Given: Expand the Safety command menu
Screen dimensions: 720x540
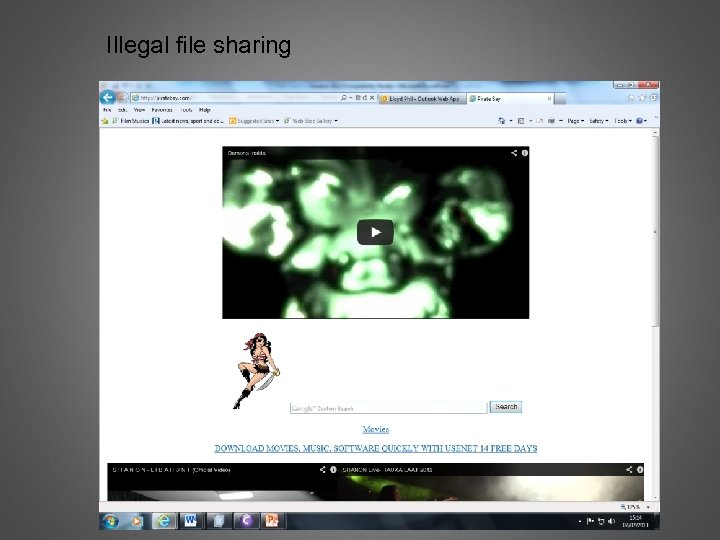Looking at the screenshot, I should click(598, 121).
